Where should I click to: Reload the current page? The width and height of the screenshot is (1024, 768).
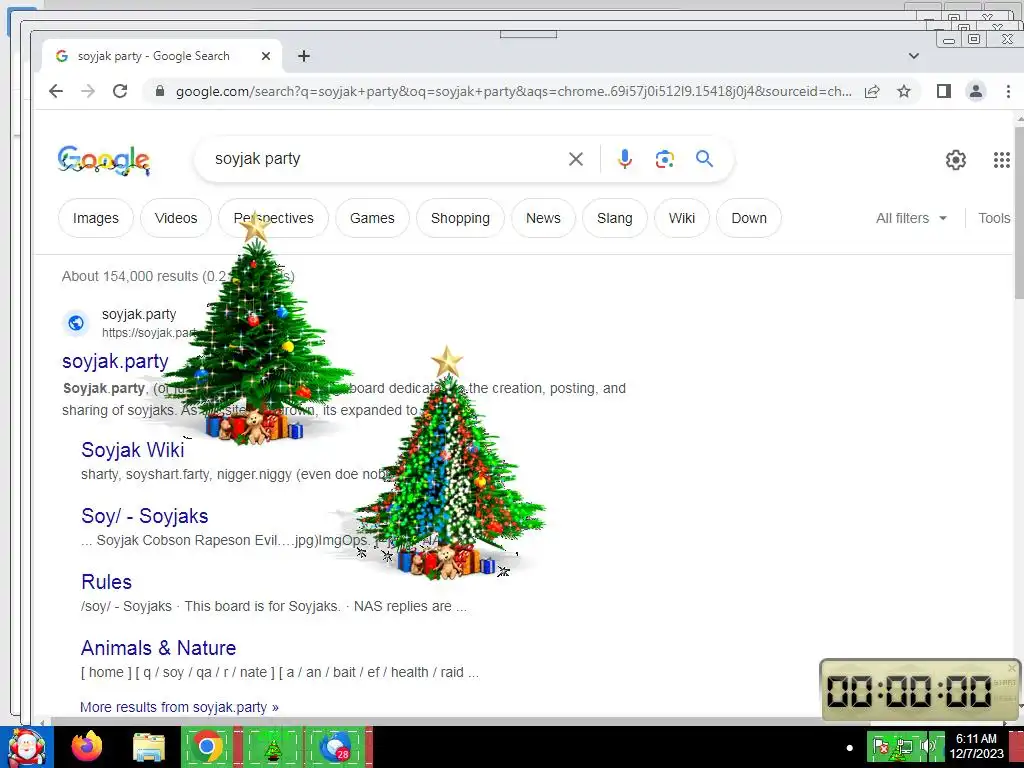[x=120, y=91]
